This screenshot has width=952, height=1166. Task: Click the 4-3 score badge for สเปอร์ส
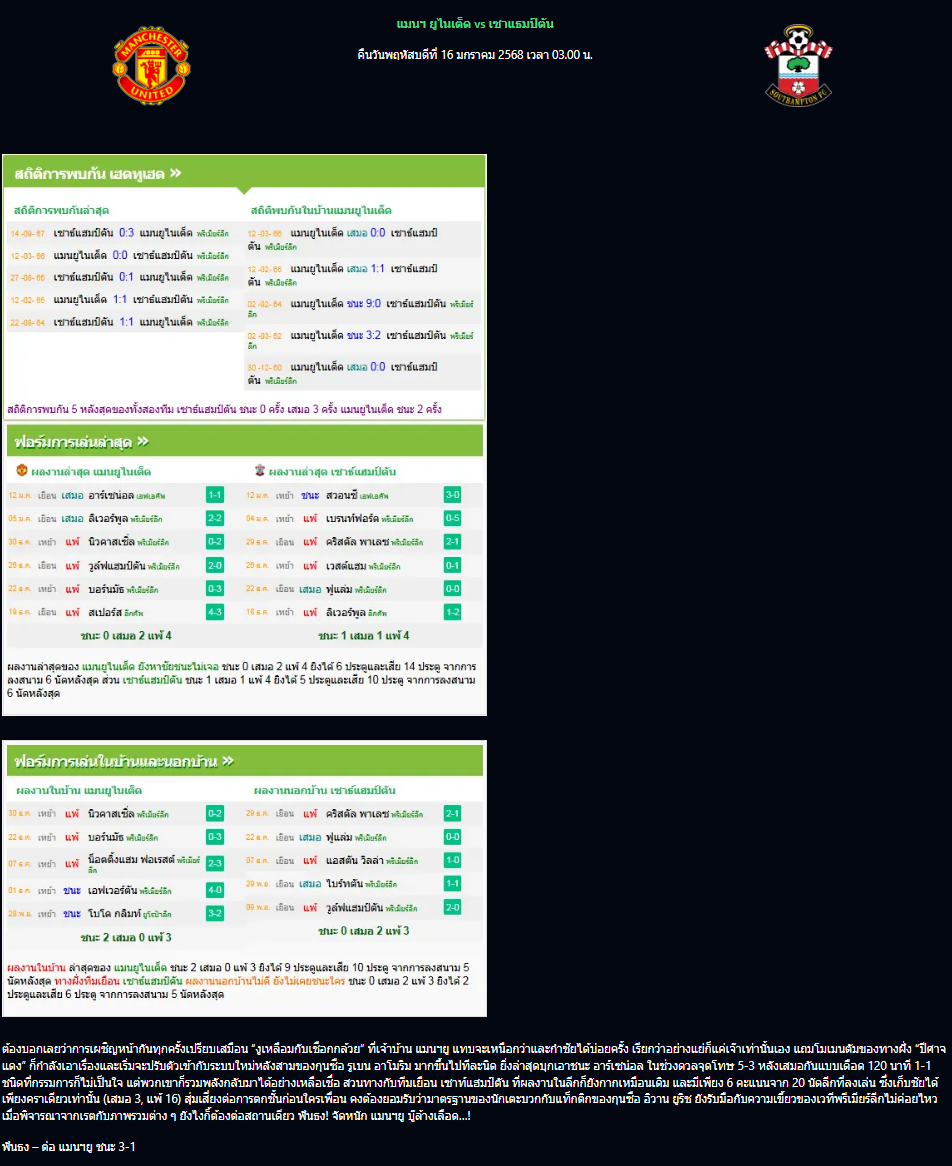pos(214,612)
